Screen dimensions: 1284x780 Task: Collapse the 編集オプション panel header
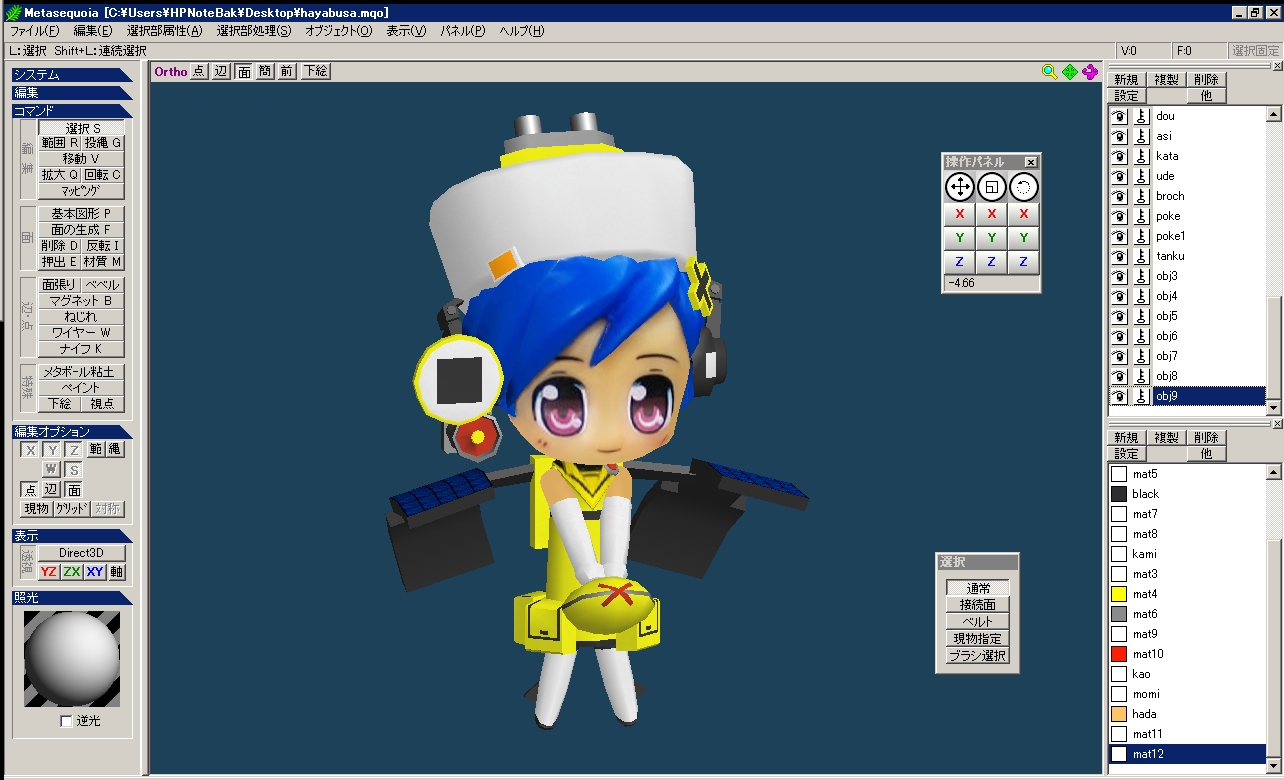point(72,432)
